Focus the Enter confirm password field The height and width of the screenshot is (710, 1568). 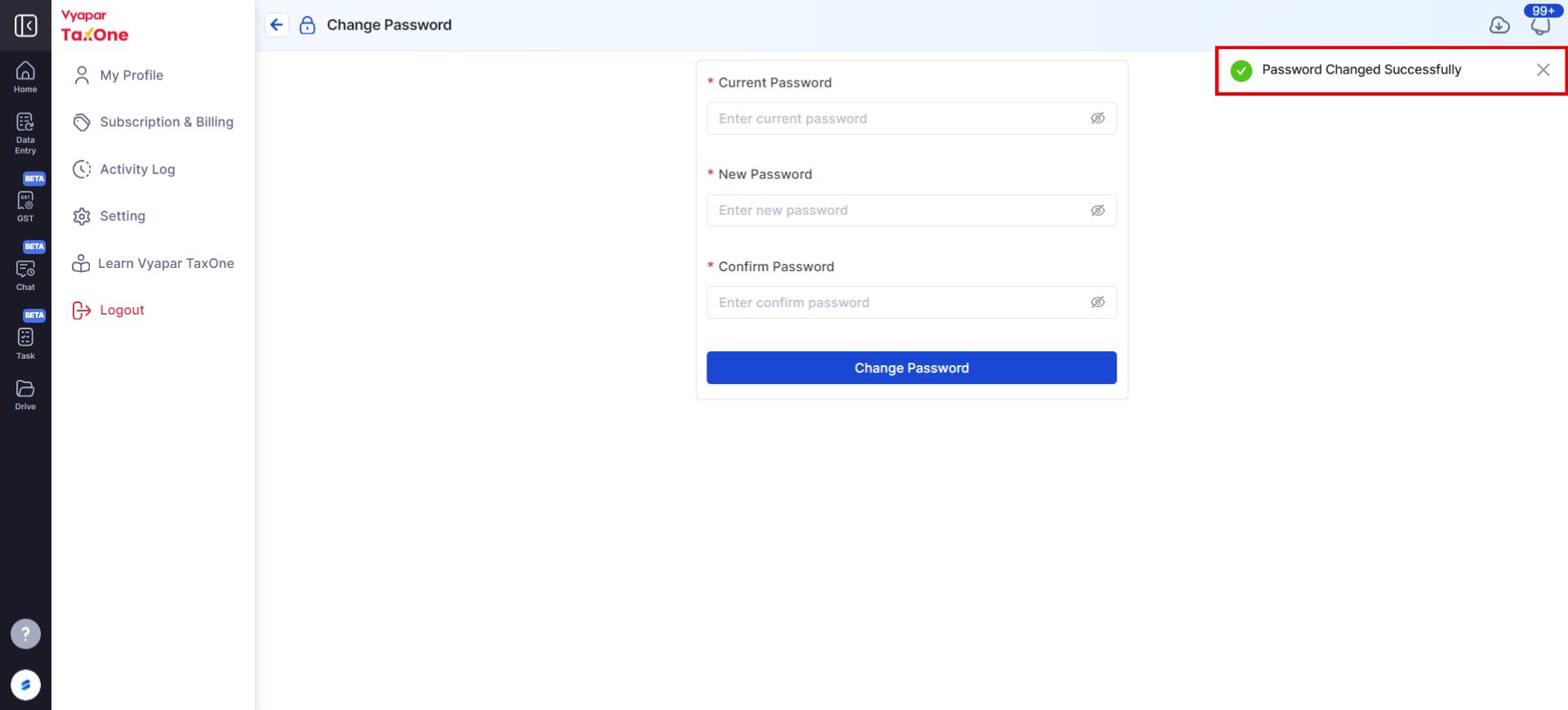pos(911,302)
